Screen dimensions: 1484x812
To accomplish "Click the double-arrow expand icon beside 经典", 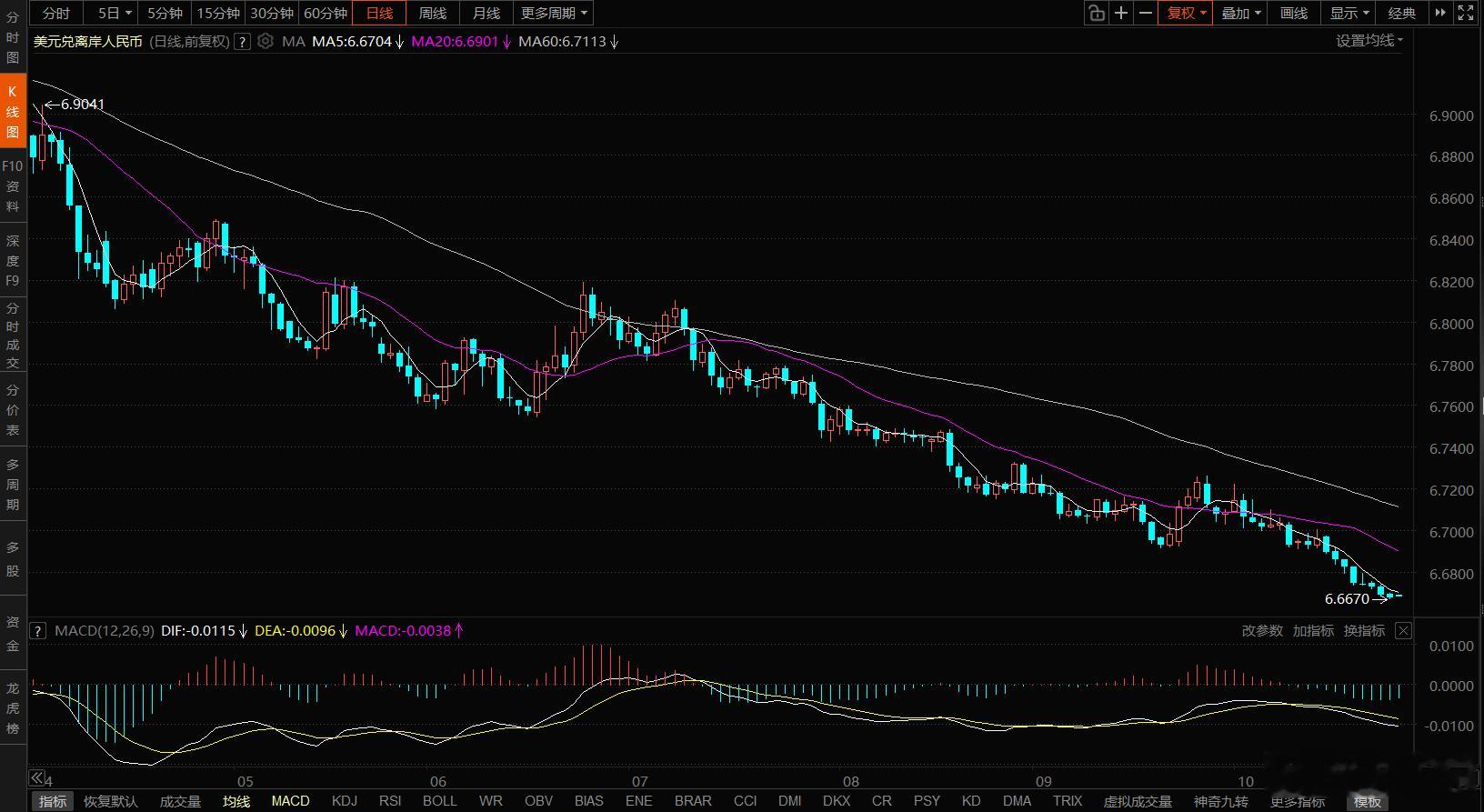I will tap(1440, 13).
